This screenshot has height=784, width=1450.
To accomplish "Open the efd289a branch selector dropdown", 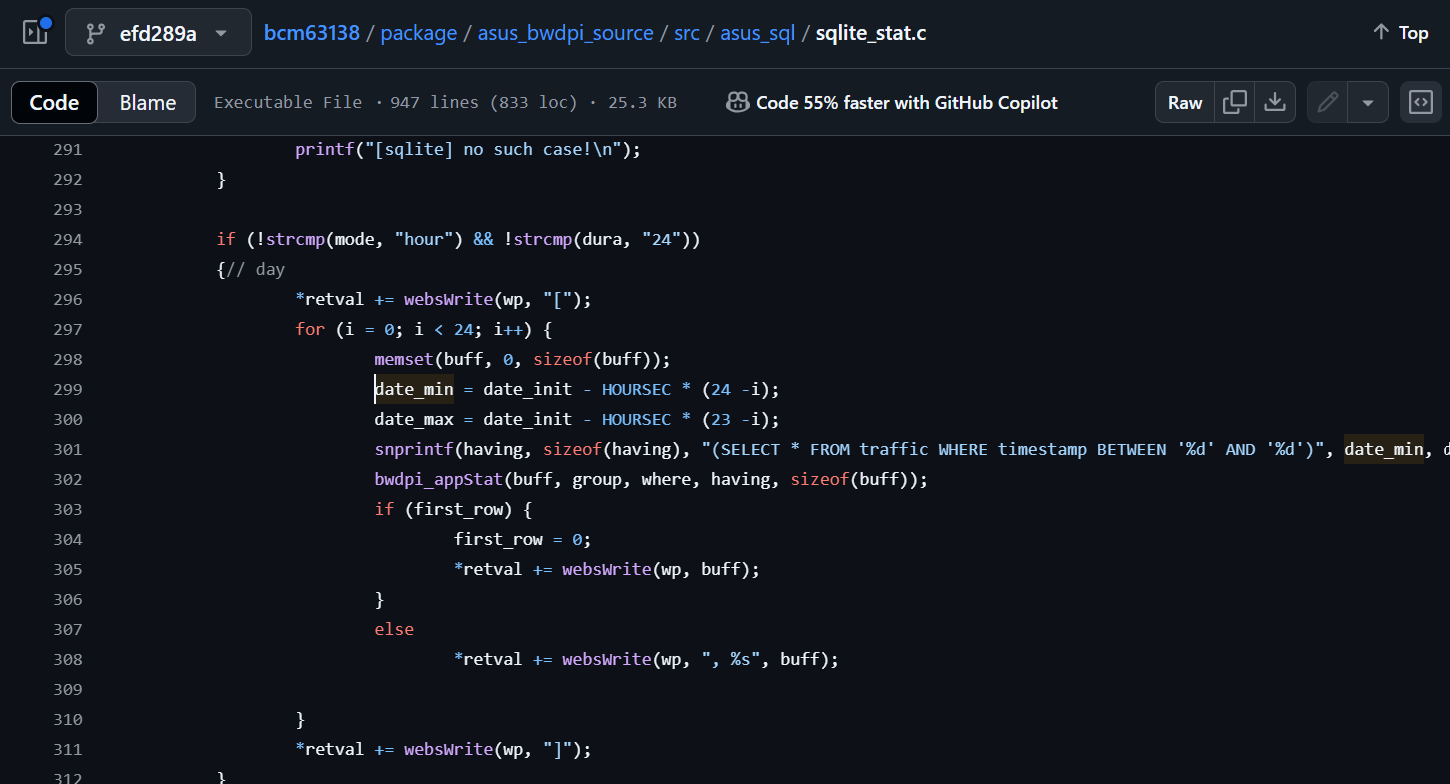I will [157, 33].
